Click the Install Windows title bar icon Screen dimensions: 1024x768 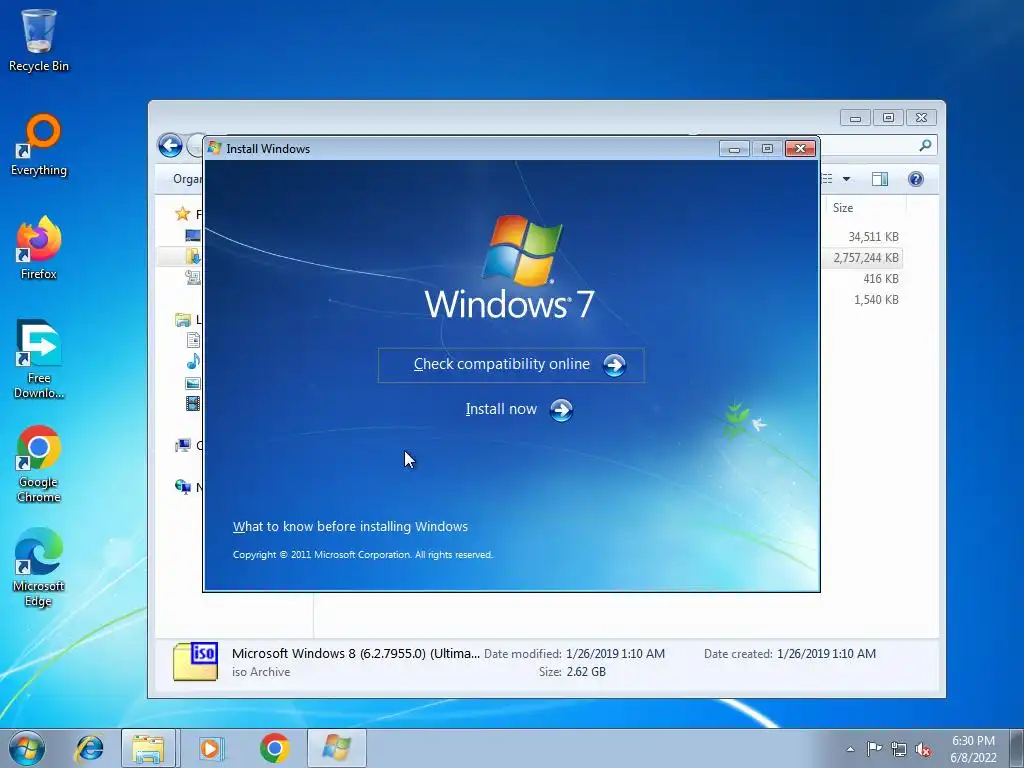click(214, 148)
